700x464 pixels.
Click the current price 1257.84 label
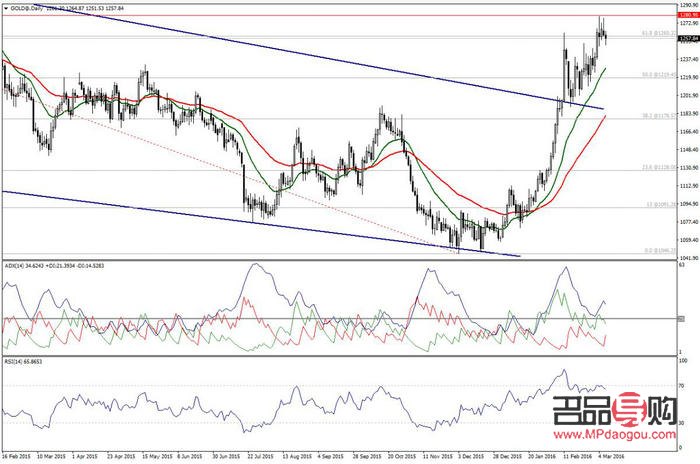coord(687,38)
